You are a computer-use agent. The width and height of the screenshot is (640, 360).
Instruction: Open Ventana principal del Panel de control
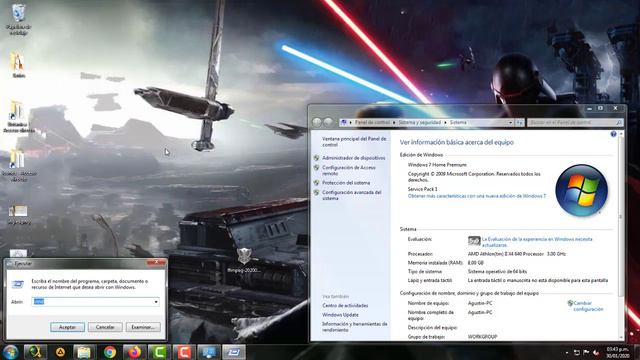(x=354, y=142)
